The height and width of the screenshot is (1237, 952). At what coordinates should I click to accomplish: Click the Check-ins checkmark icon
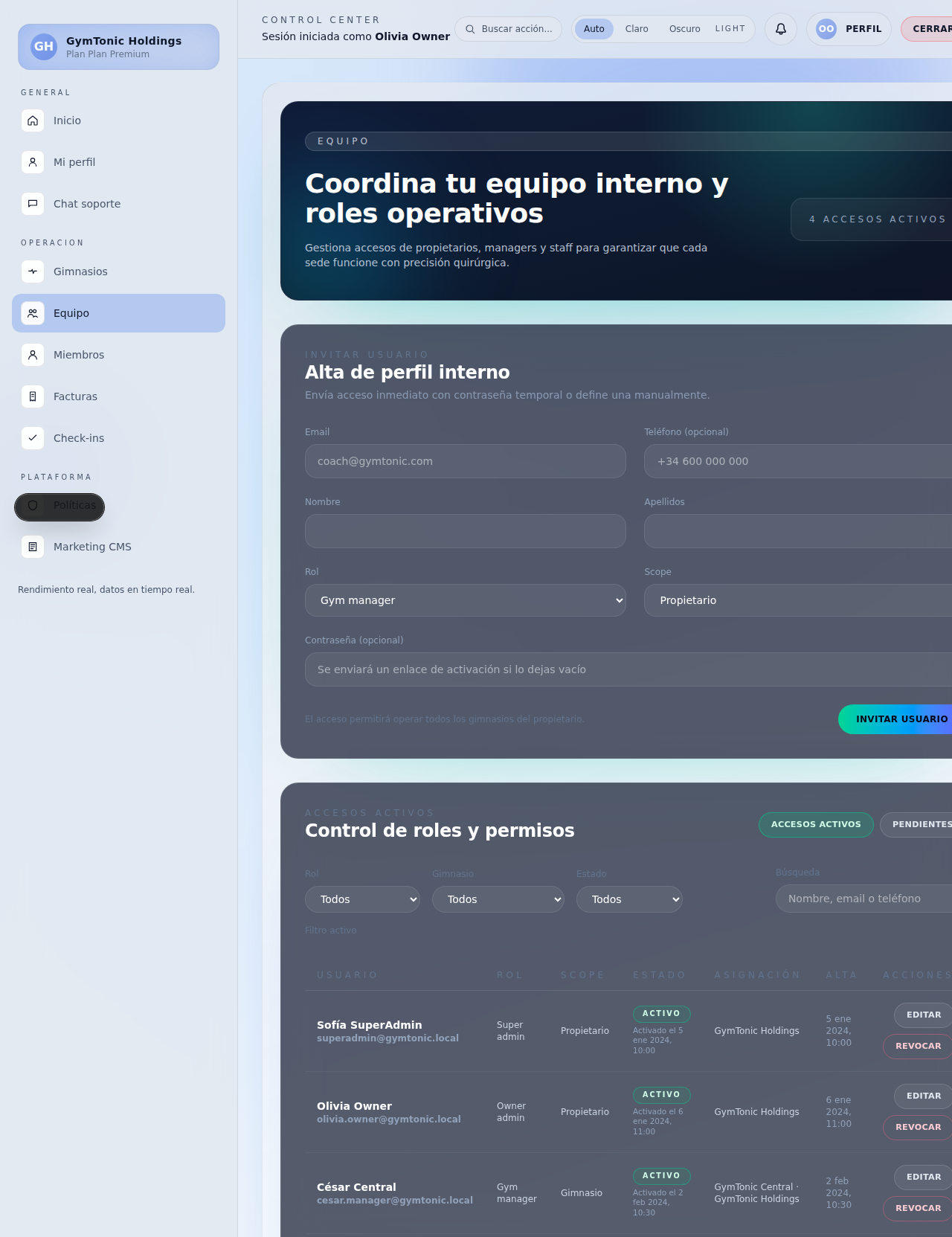coord(33,438)
